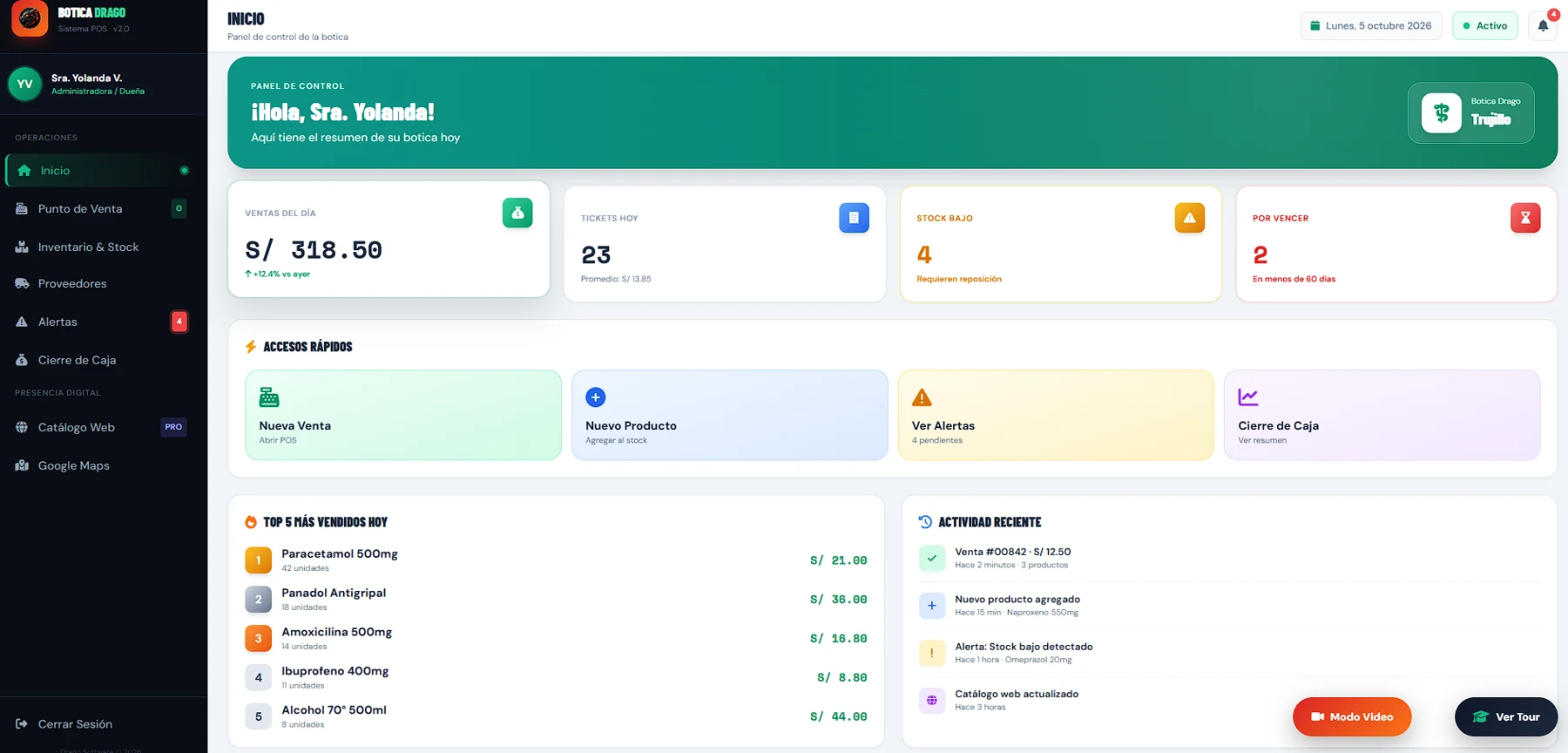Click the S/ 318.50 sales total
Image resolution: width=1568 pixels, height=753 pixels.
(314, 250)
